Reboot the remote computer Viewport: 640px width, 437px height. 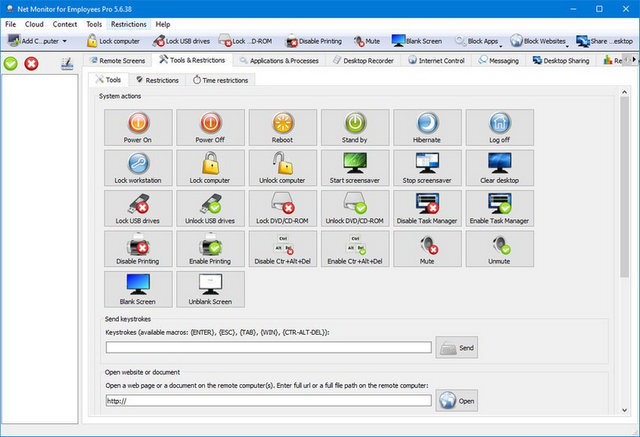283,127
